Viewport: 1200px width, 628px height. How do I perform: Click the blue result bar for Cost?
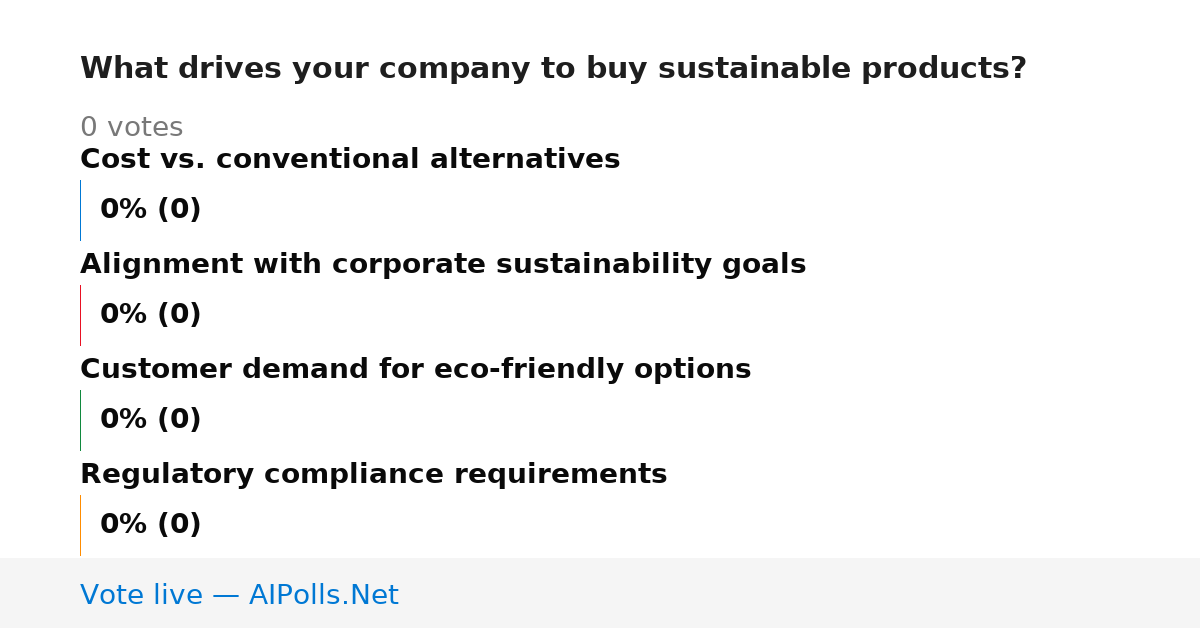pos(80,210)
